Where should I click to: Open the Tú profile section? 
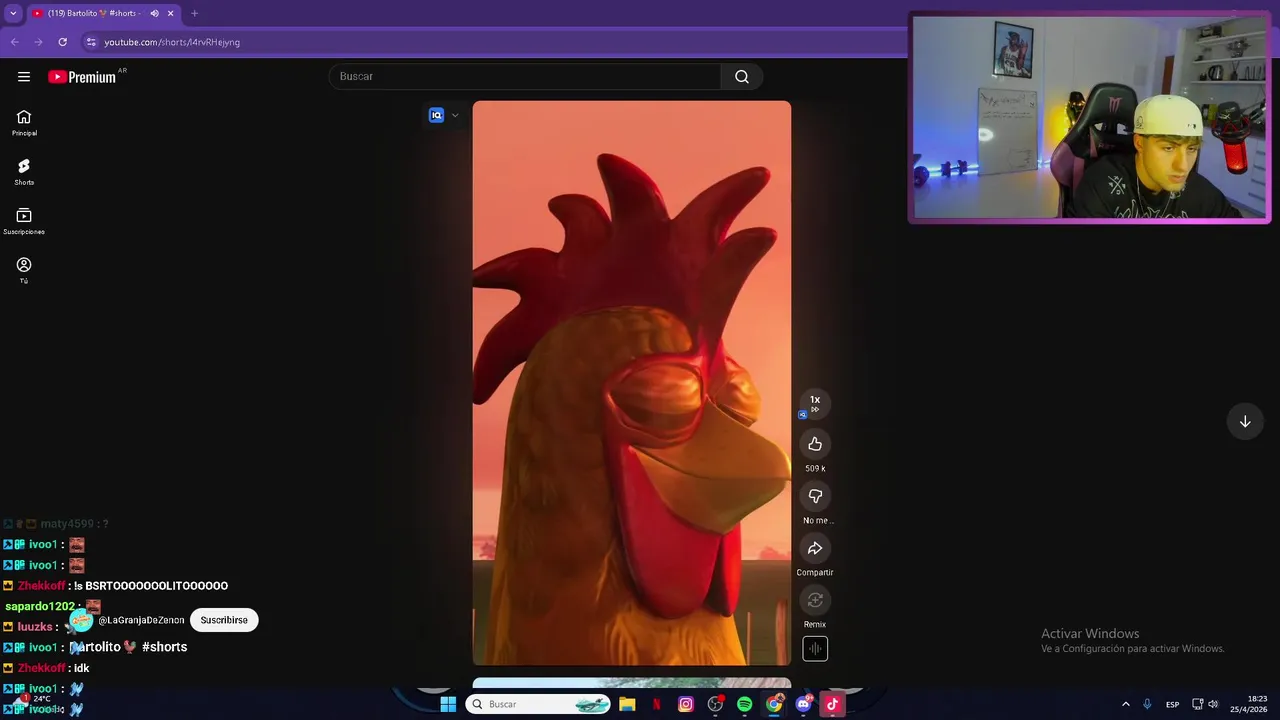(x=24, y=270)
